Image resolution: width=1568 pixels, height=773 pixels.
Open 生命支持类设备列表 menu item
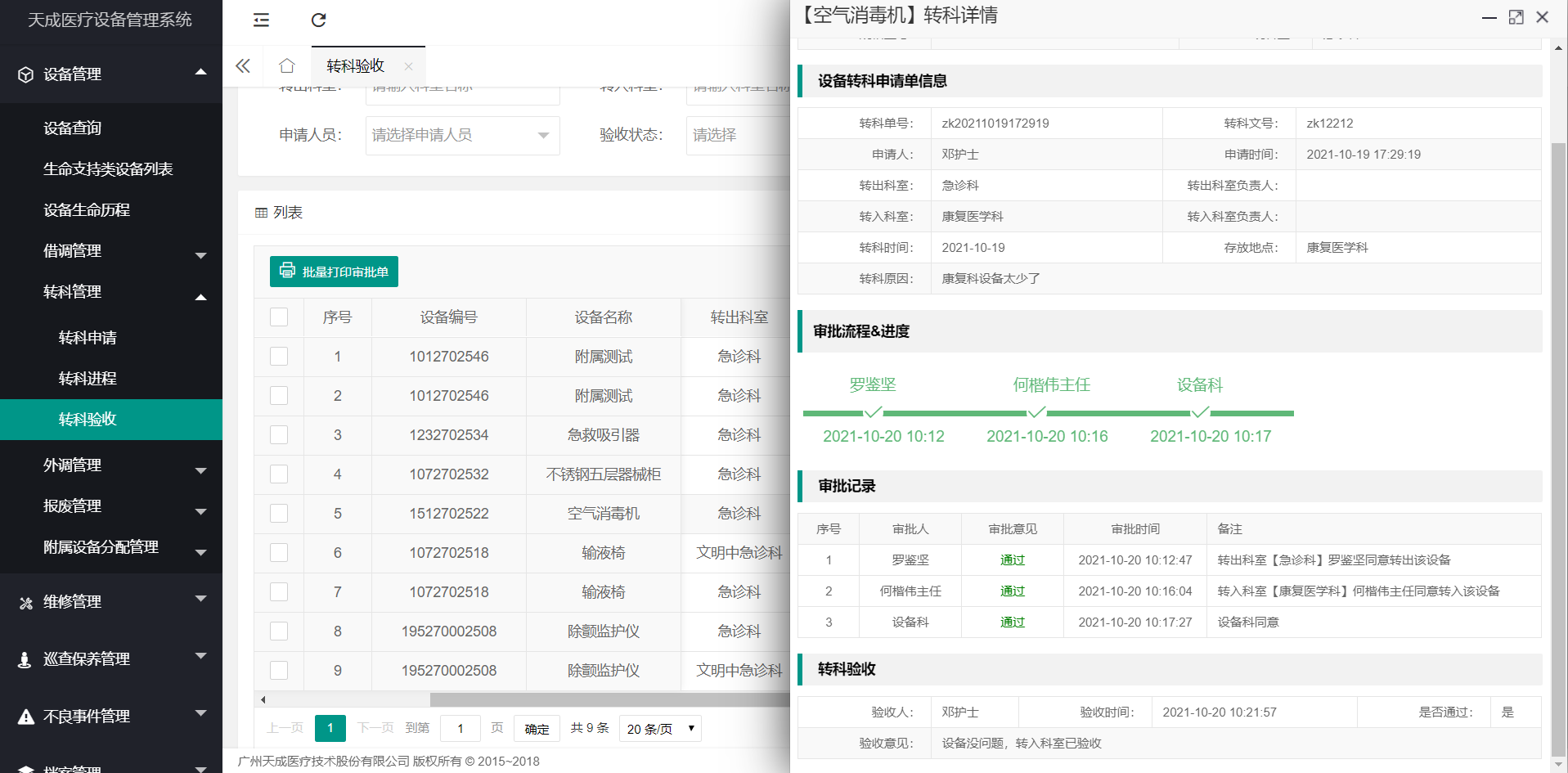(111, 169)
